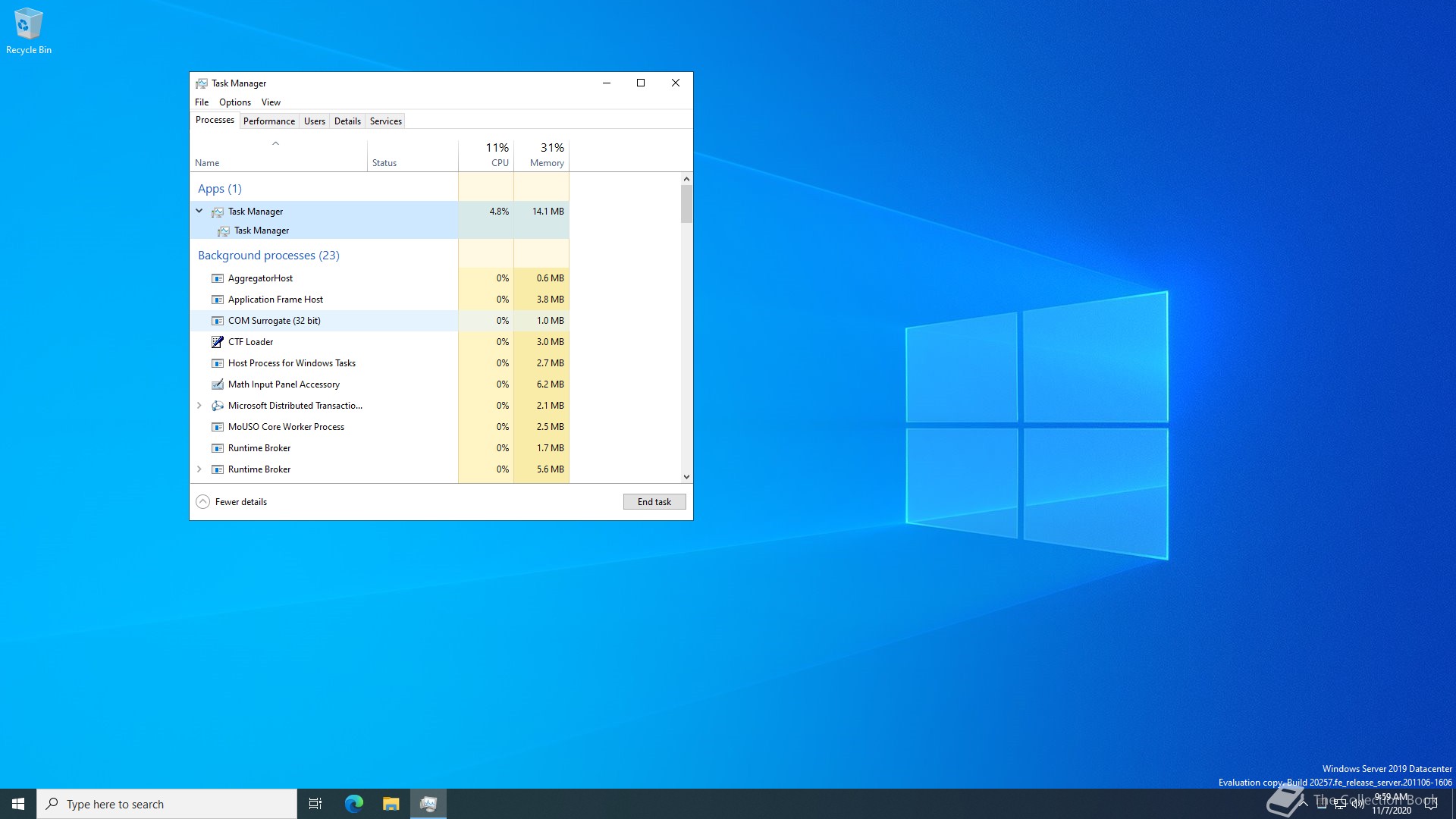
Task: Switch to the Users tab
Action: click(x=315, y=121)
